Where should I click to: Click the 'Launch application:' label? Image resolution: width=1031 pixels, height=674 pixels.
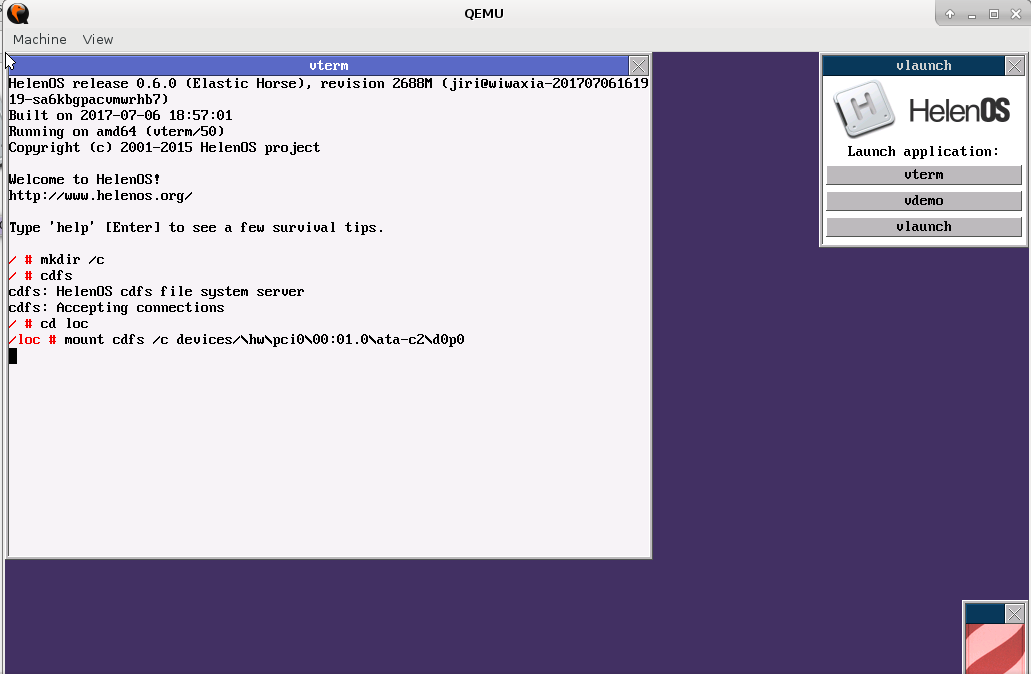923,151
